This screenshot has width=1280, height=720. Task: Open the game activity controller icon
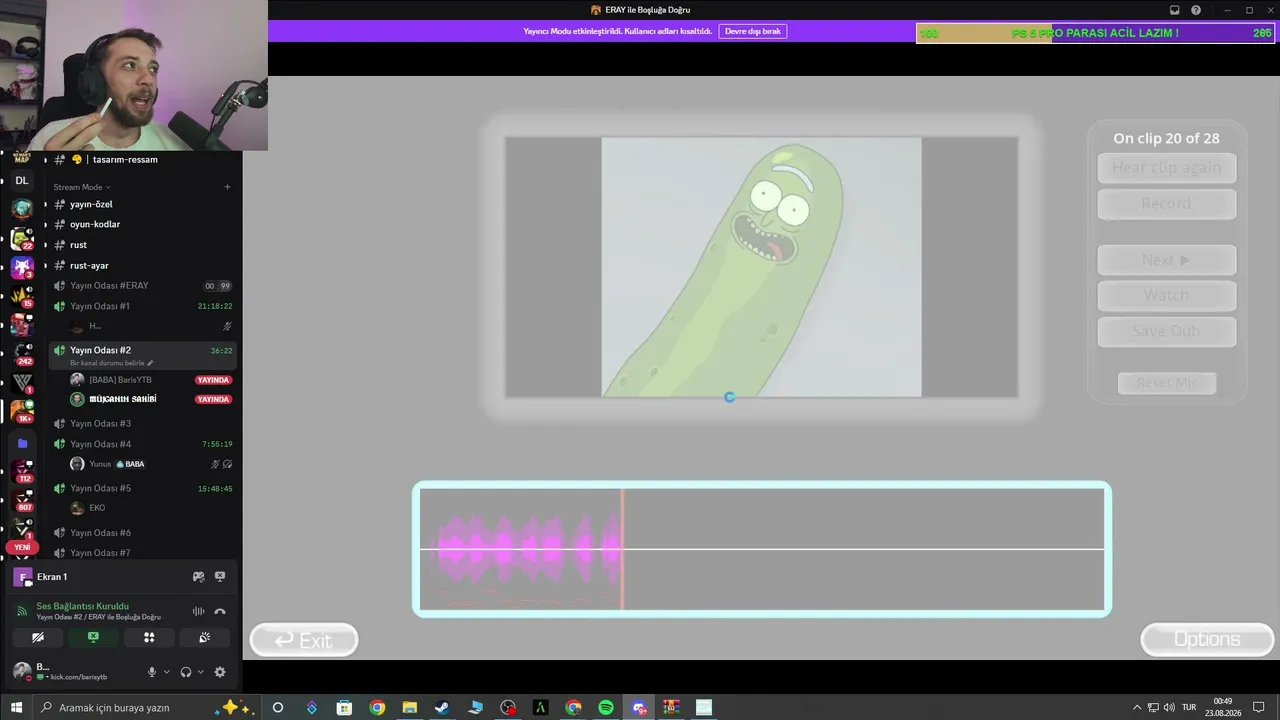click(198, 577)
